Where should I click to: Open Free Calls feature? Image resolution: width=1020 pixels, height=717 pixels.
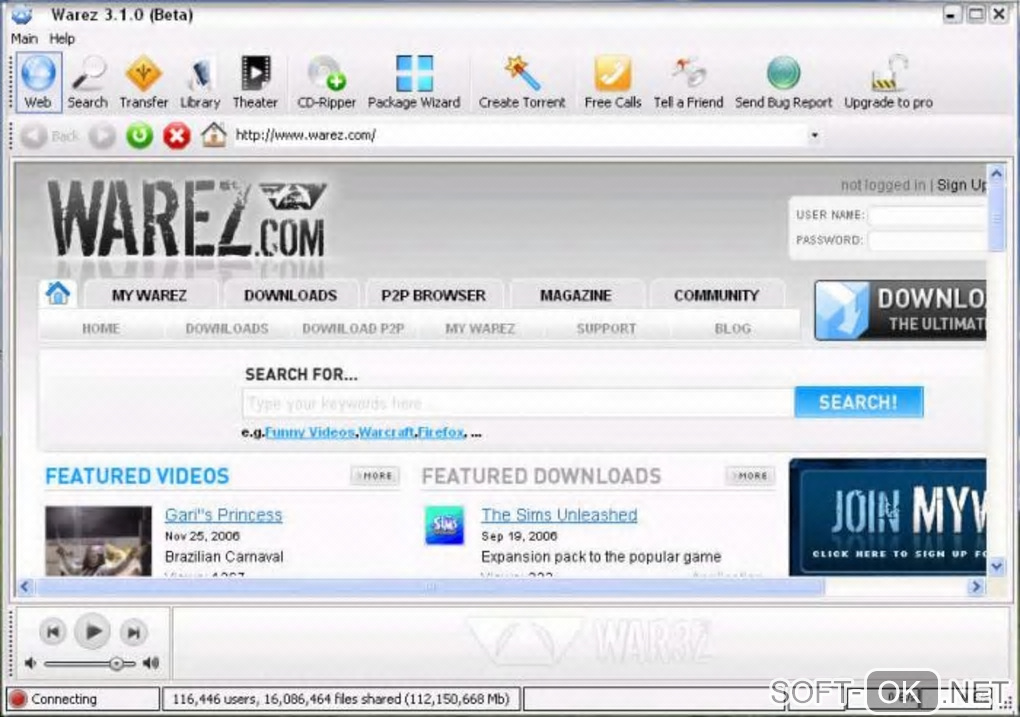pyautogui.click(x=612, y=83)
